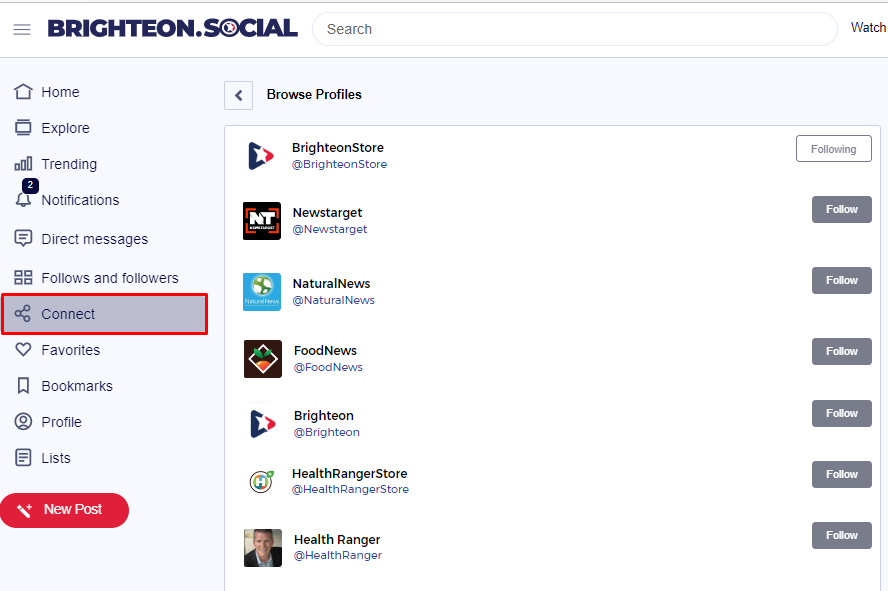
Task: Unfollow BrighteonStore via Following button
Action: pos(834,149)
